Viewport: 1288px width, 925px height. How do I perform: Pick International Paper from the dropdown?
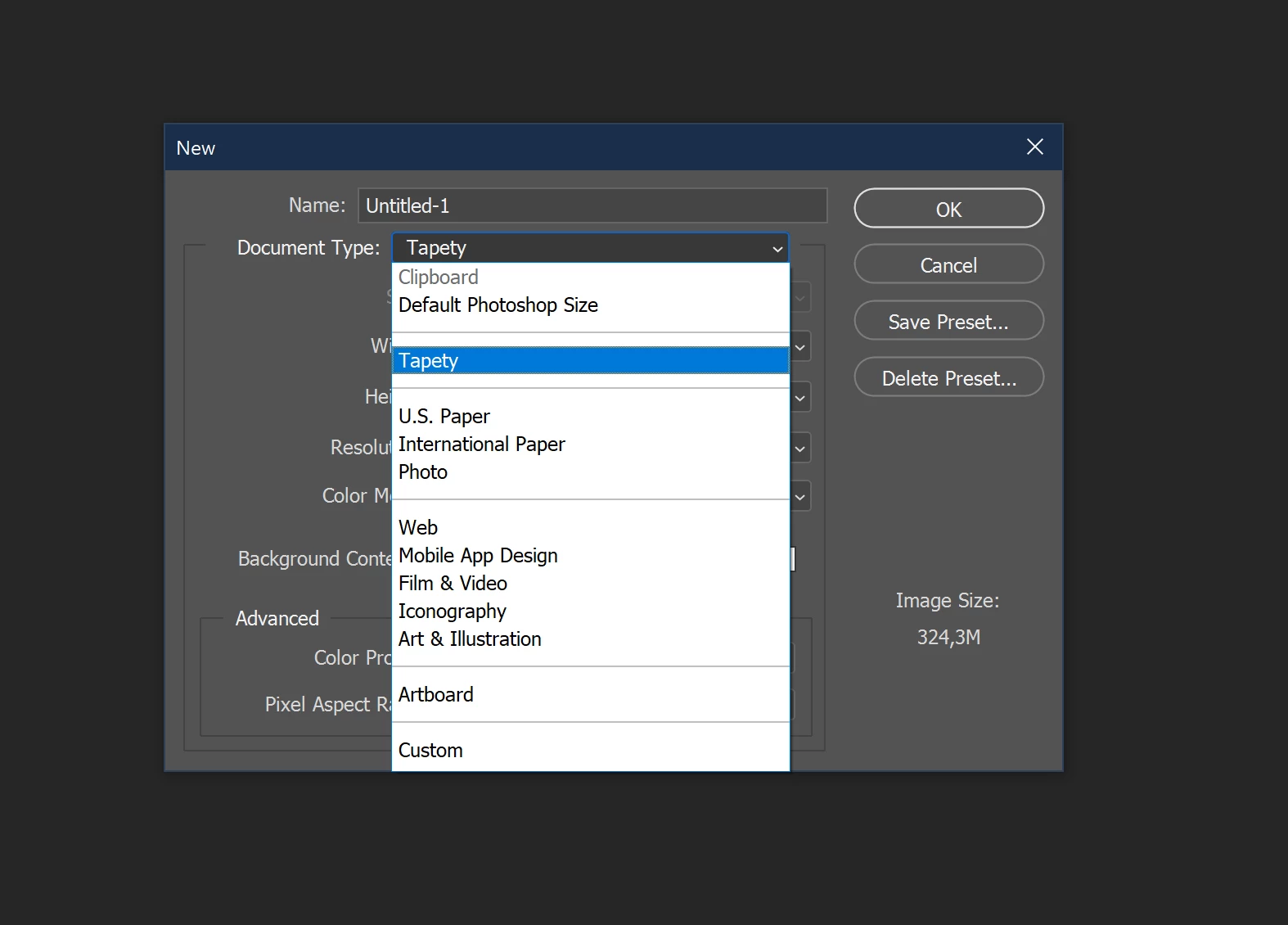(591, 444)
